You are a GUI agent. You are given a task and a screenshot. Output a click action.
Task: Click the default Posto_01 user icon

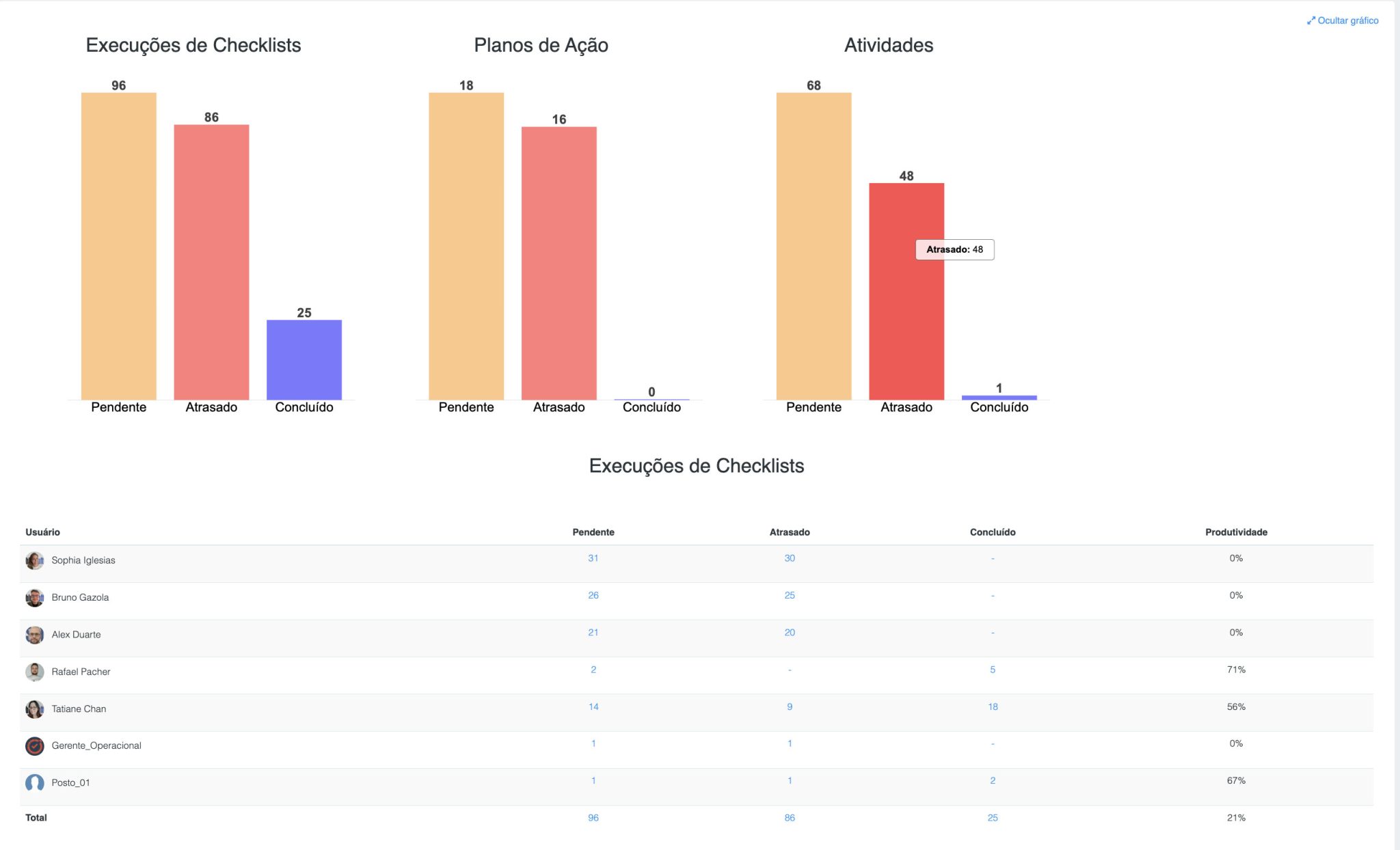point(35,783)
